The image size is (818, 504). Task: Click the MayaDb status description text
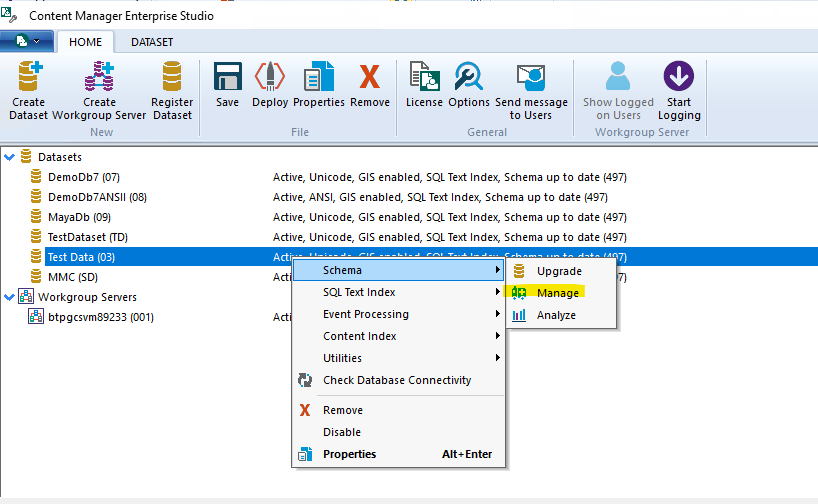(x=450, y=217)
